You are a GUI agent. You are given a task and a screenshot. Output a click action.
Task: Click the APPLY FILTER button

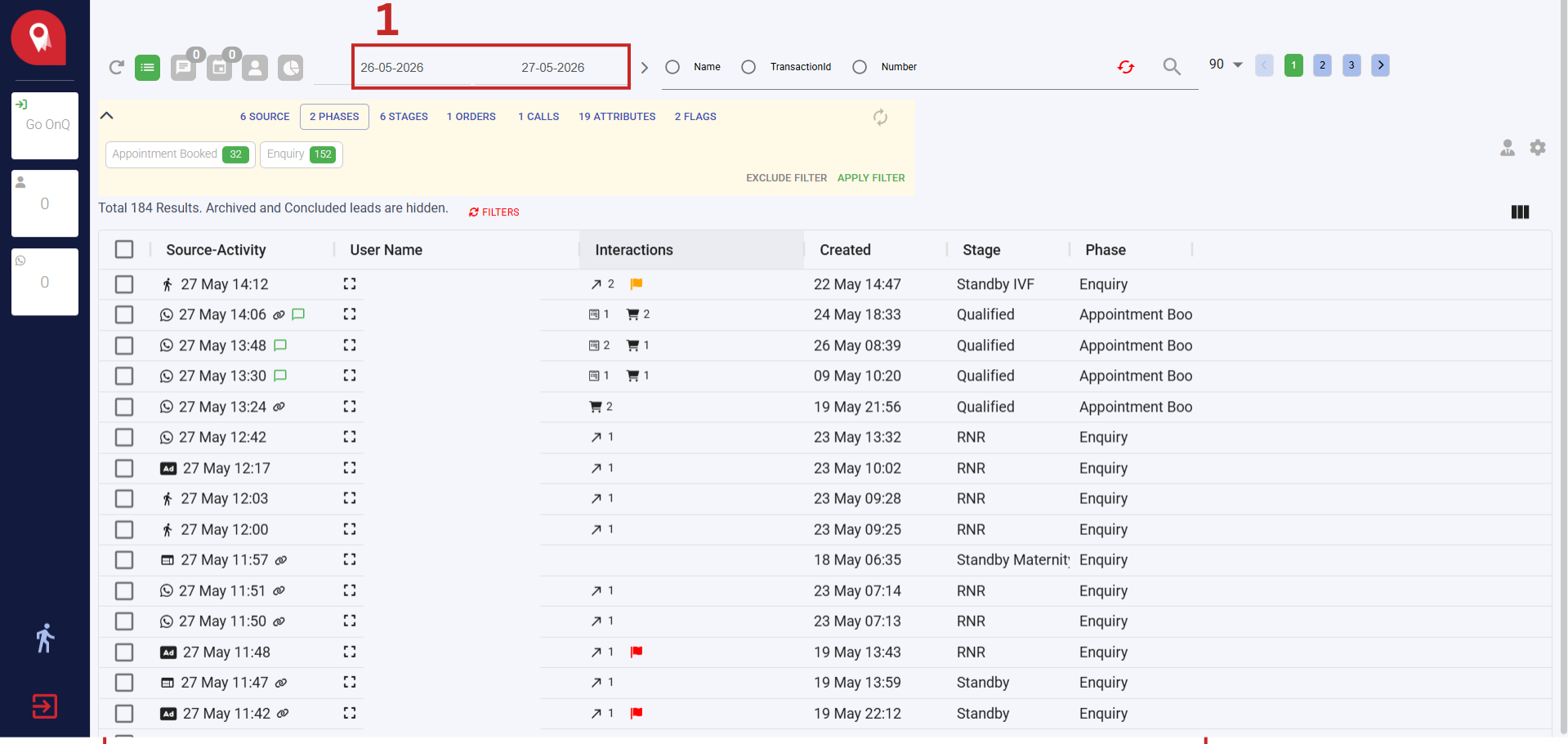[871, 177]
